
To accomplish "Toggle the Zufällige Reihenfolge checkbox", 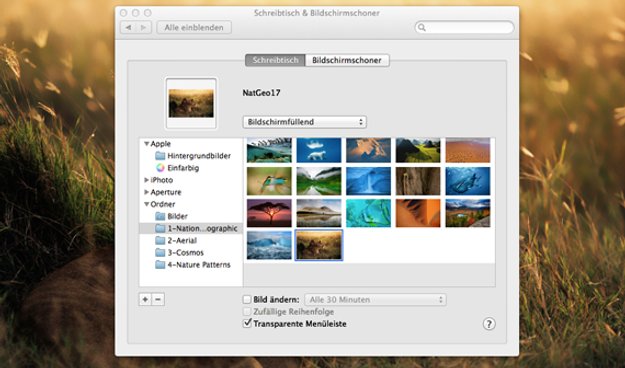I will [247, 311].
